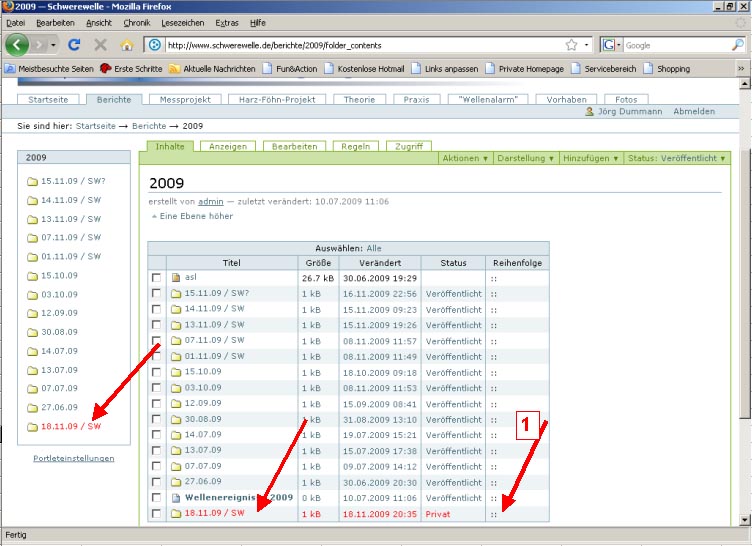The height and width of the screenshot is (546, 752).
Task: Check the box for the 15.10.09 row
Action: 156,372
